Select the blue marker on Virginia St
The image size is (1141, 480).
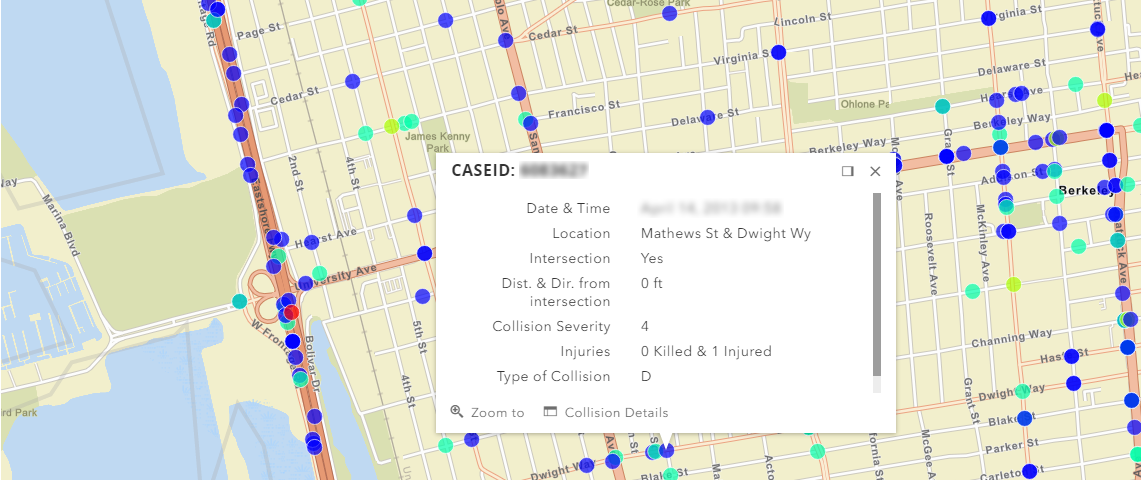[x=778, y=52]
